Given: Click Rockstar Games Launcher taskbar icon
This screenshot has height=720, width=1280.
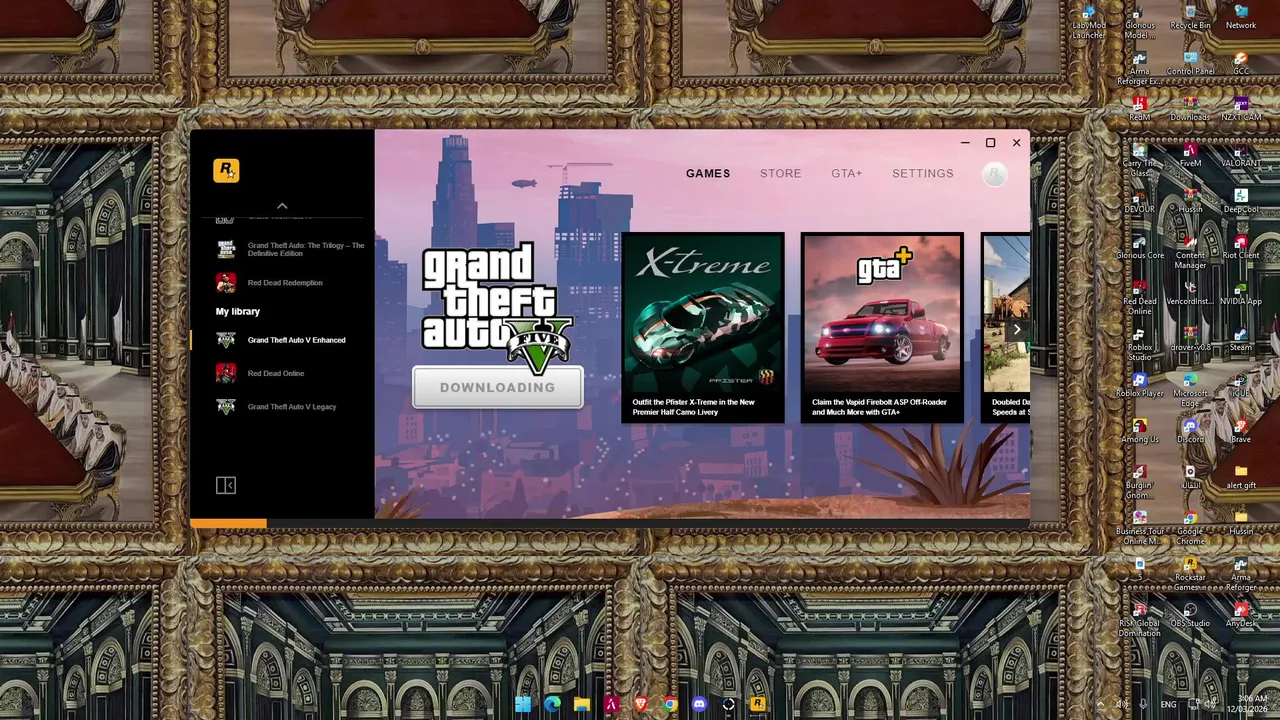Looking at the screenshot, I should (758, 704).
